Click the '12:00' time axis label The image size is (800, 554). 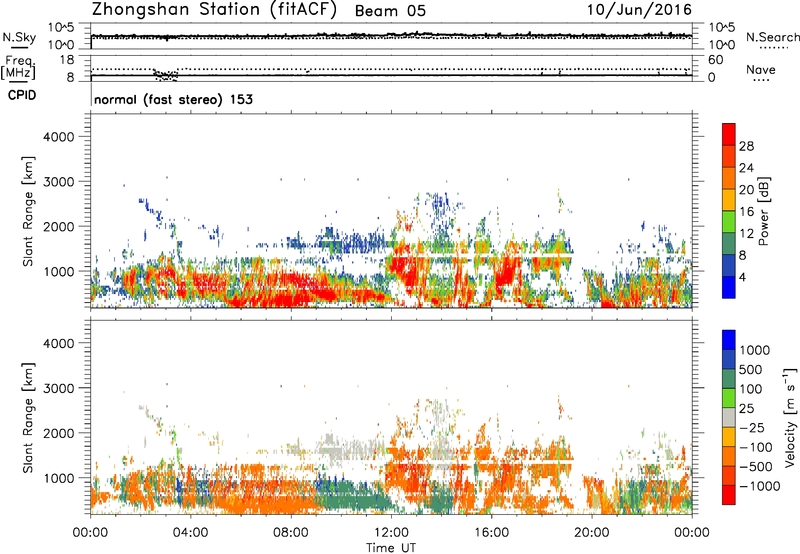391,533
